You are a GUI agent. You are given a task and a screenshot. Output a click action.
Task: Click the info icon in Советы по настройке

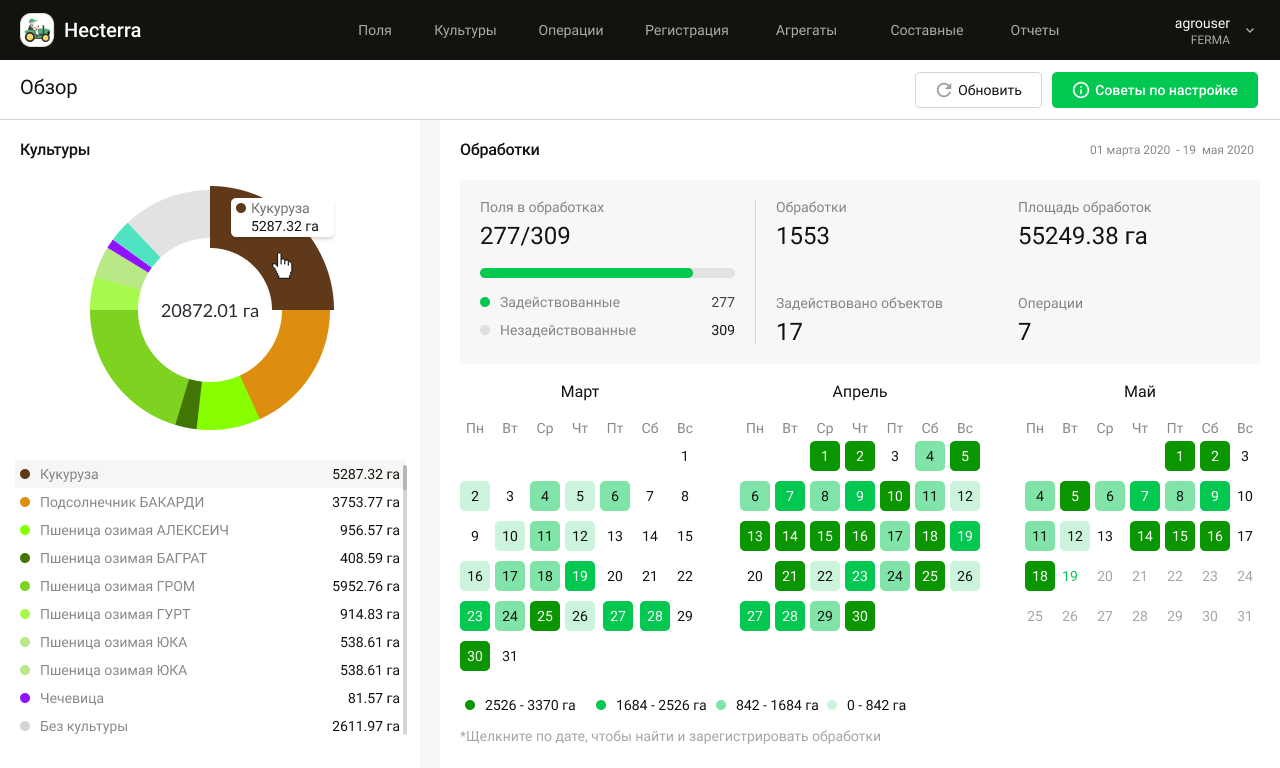(1080, 90)
